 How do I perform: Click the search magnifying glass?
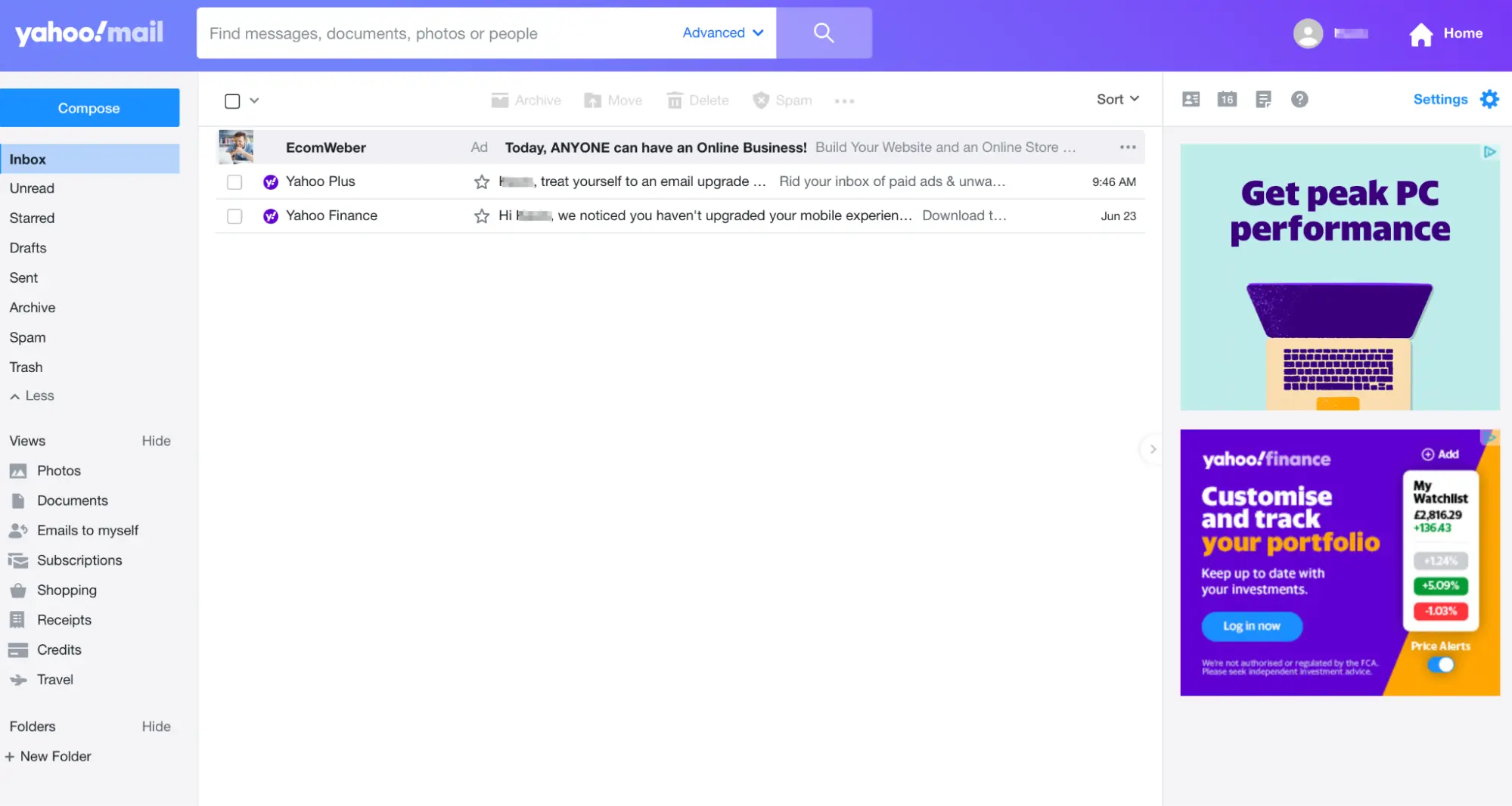pyautogui.click(x=824, y=33)
